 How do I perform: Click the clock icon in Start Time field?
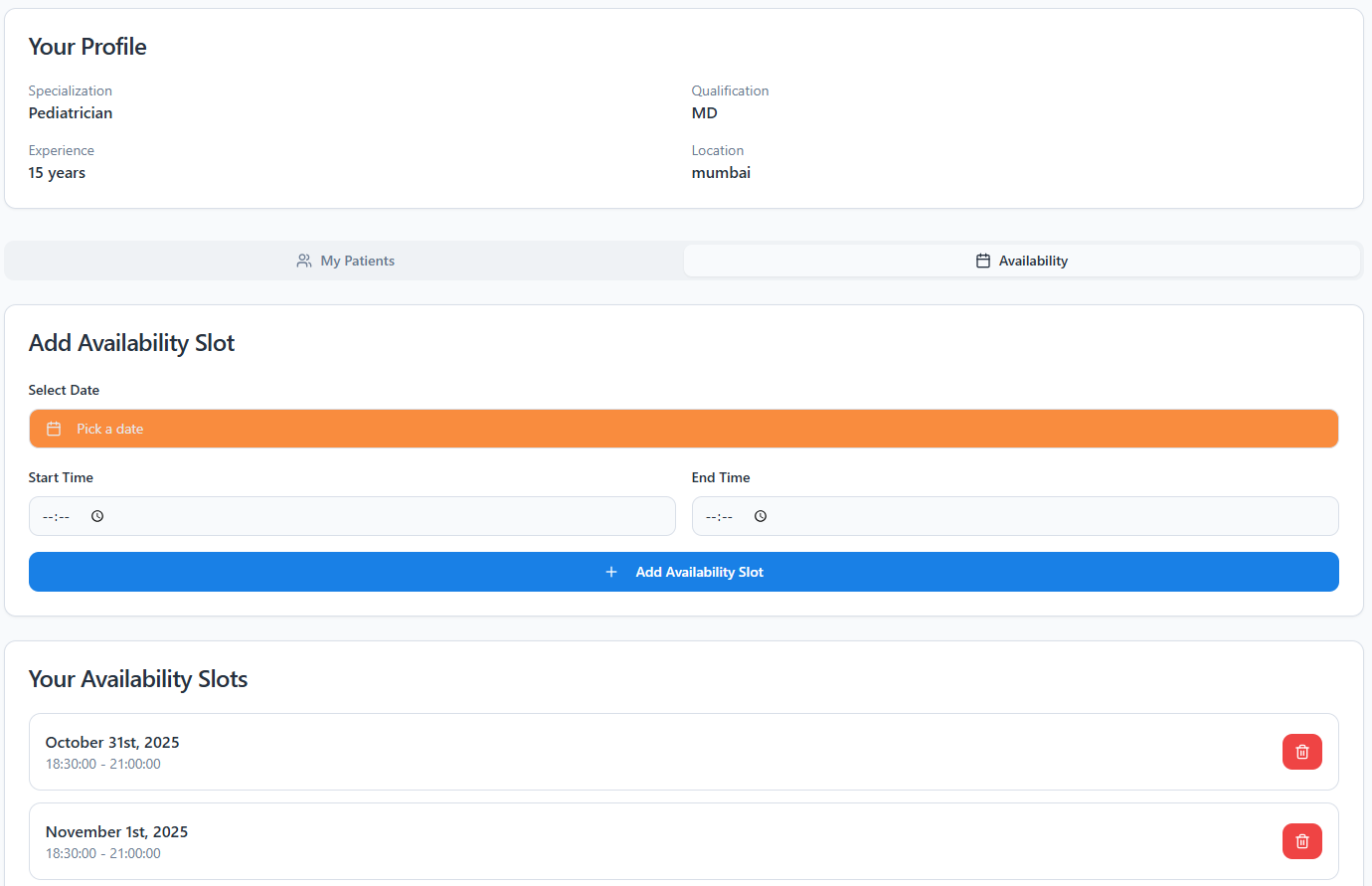[96, 515]
